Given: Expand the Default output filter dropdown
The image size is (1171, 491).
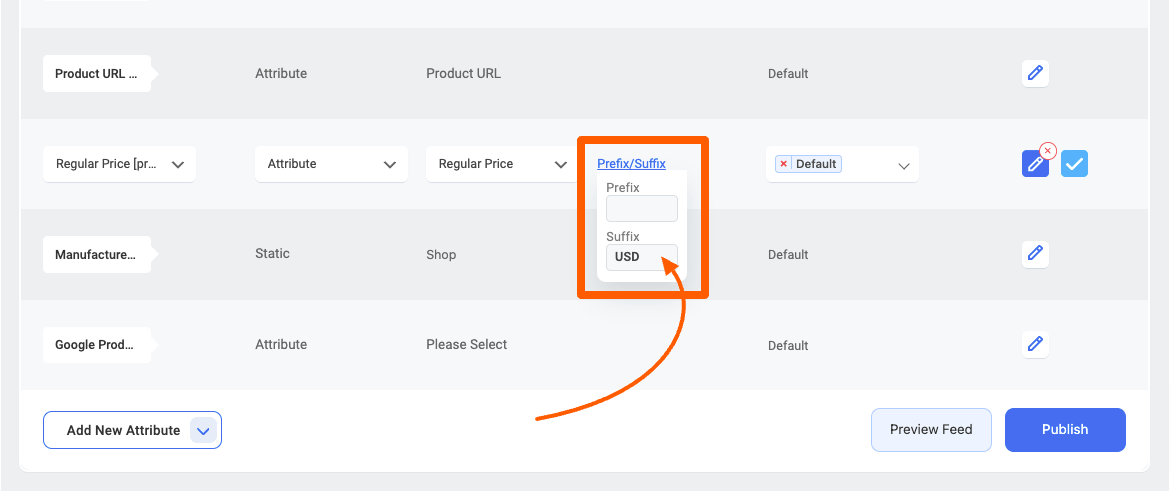Looking at the screenshot, I should click(842, 164).
